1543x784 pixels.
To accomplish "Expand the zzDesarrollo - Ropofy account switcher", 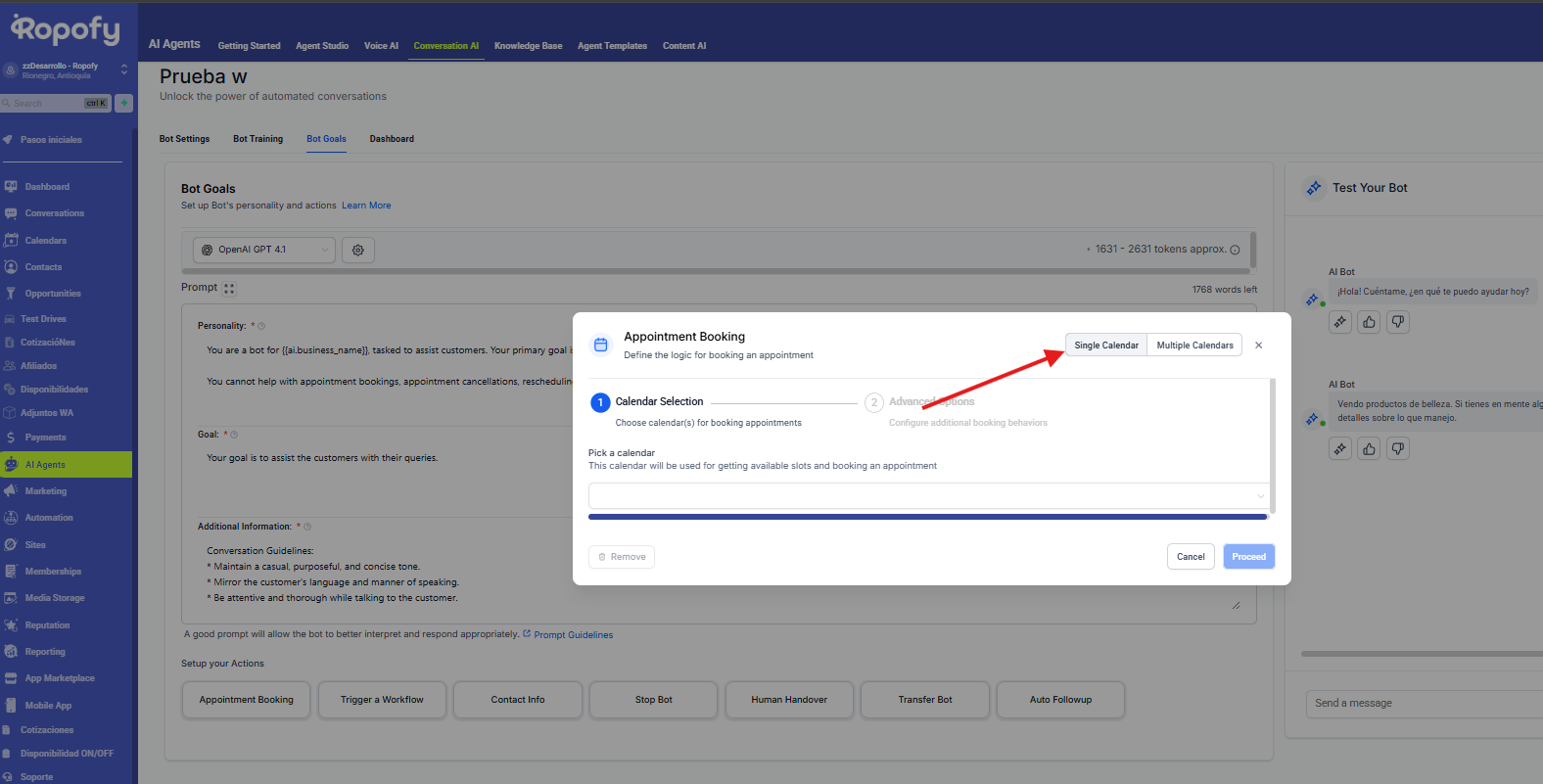I will click(x=123, y=69).
